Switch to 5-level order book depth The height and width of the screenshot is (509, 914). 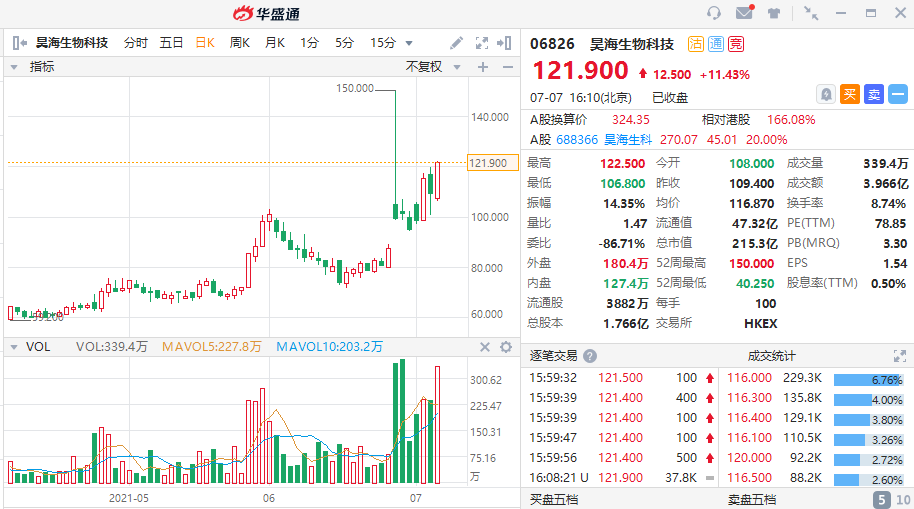(x=882, y=500)
